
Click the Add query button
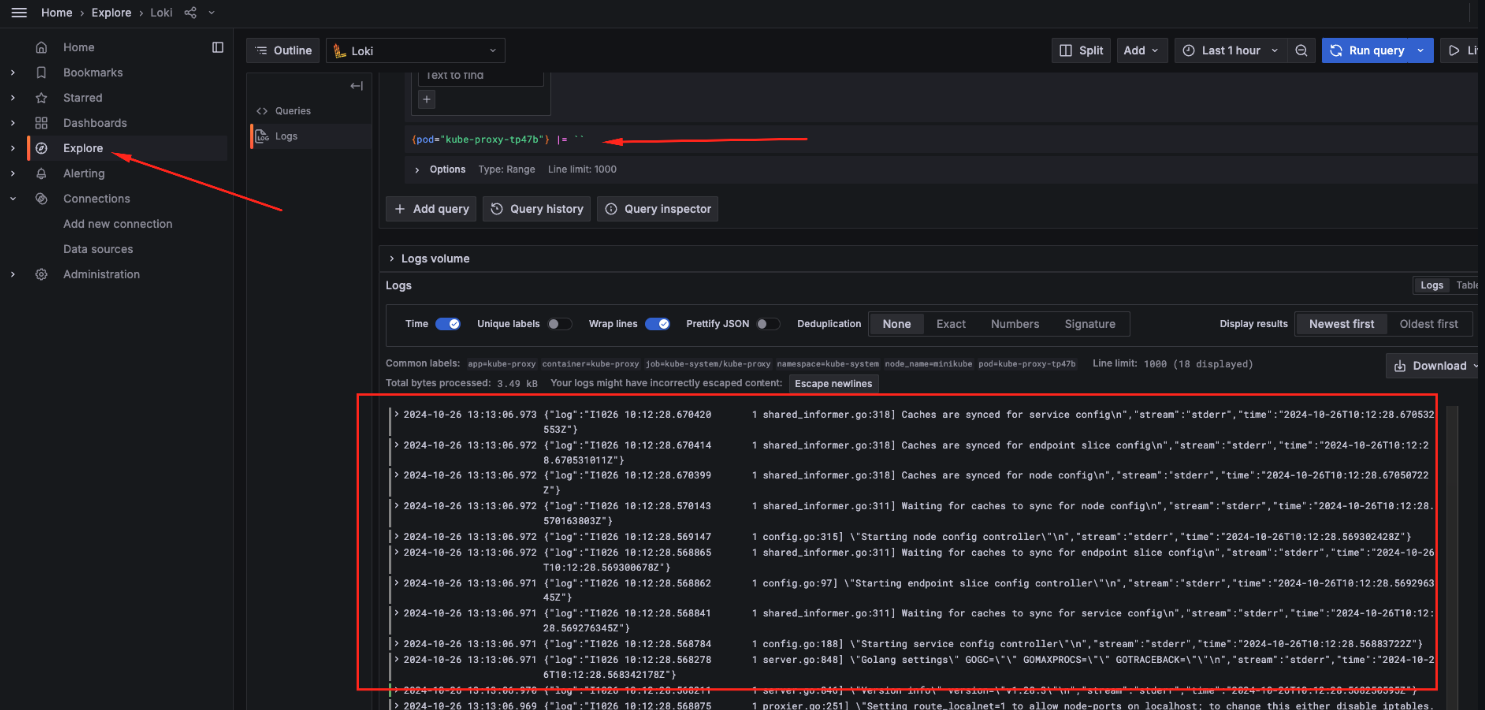click(x=432, y=209)
